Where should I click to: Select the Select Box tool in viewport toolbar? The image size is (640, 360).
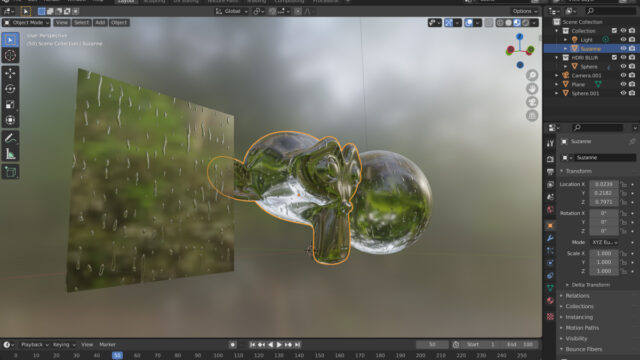[x=10, y=40]
